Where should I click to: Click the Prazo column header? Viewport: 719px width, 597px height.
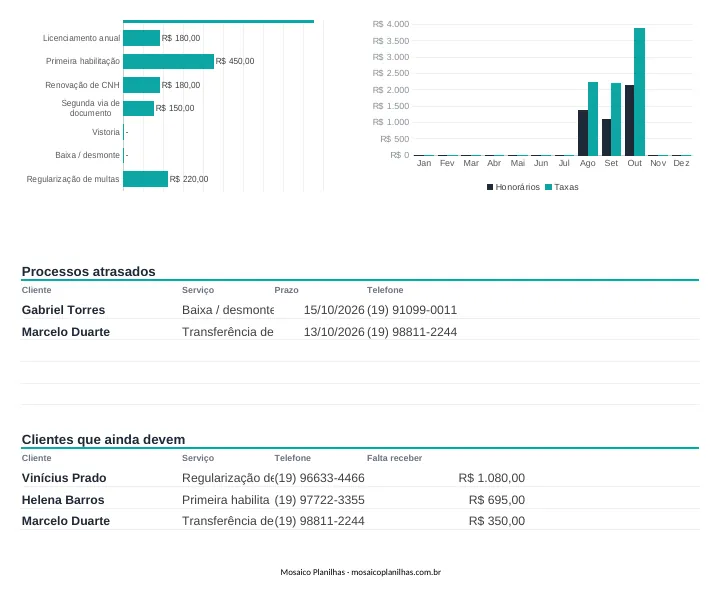[x=286, y=290]
